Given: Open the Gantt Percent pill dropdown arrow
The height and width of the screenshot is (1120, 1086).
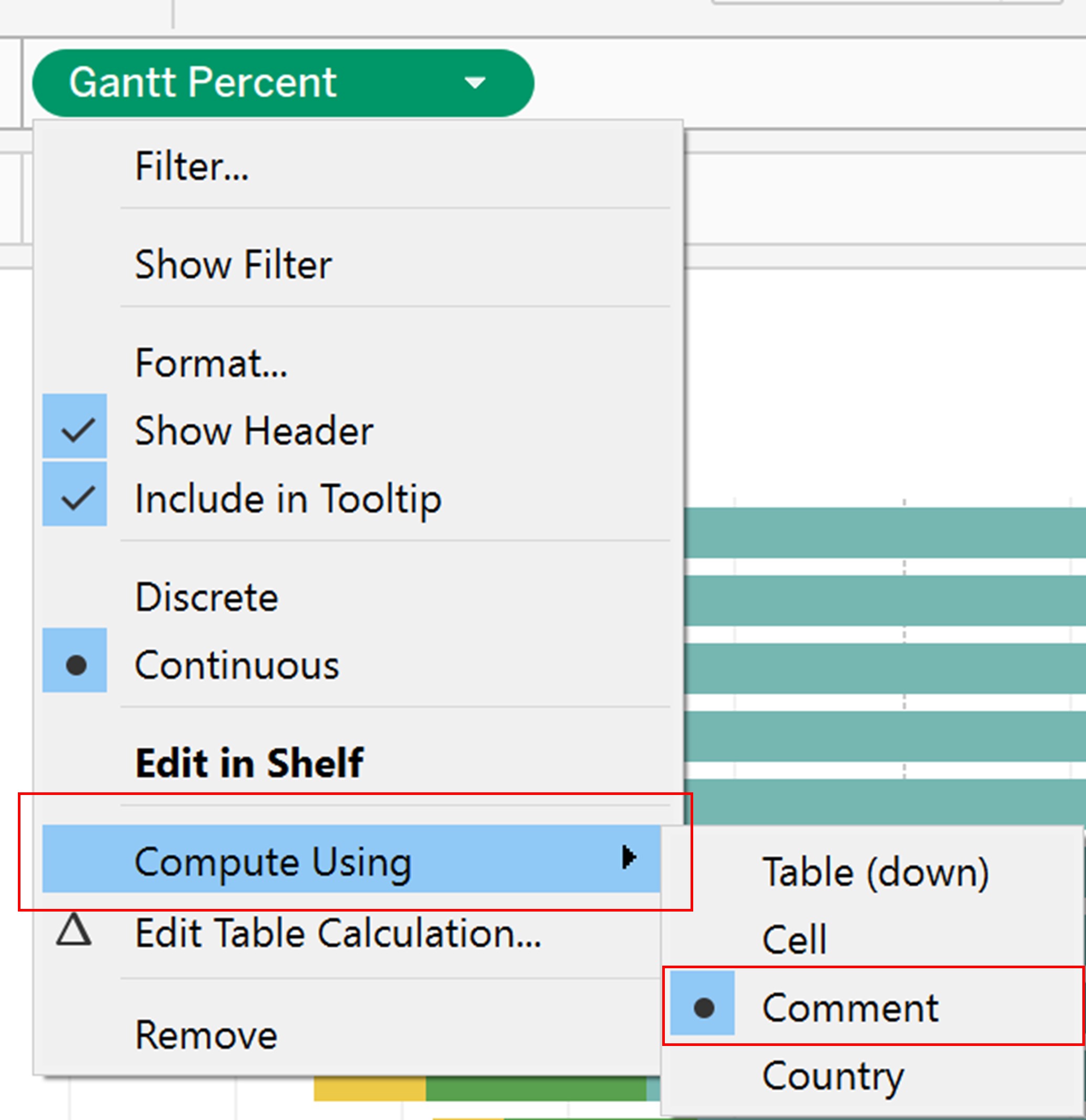Looking at the screenshot, I should pos(475,83).
